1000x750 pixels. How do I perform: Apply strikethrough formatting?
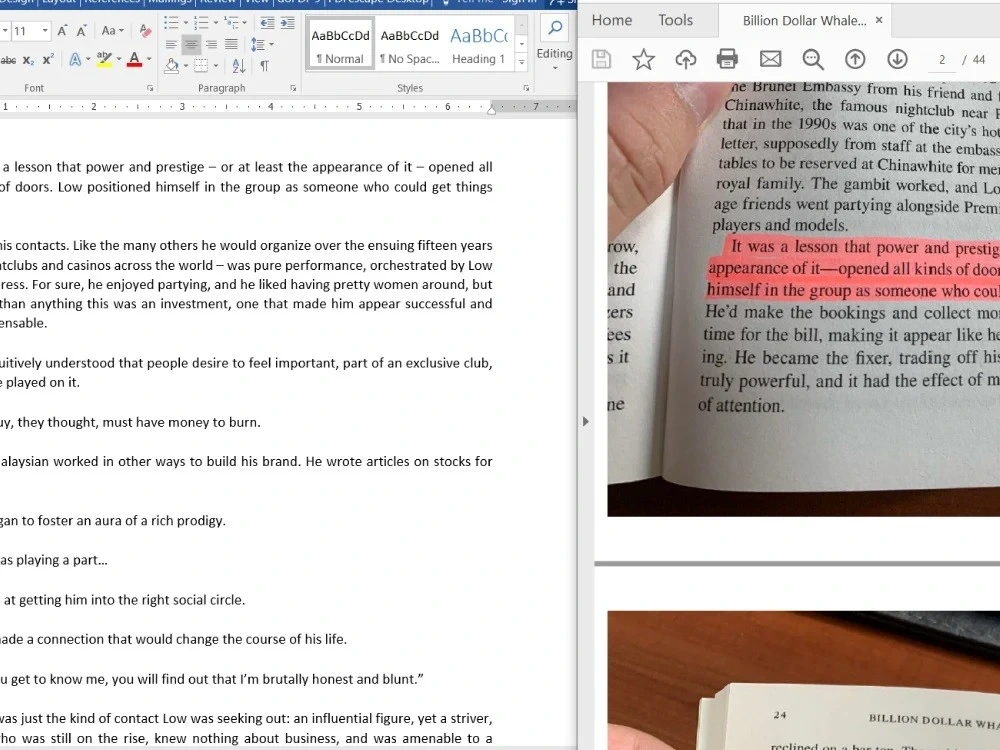coord(8,60)
